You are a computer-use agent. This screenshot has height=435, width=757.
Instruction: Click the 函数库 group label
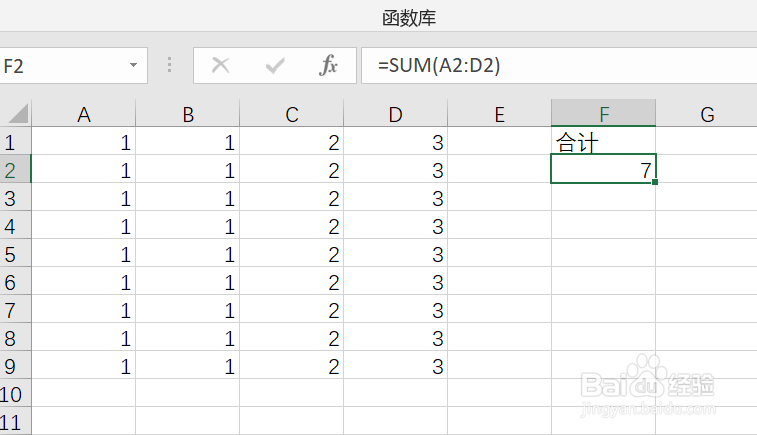point(409,18)
